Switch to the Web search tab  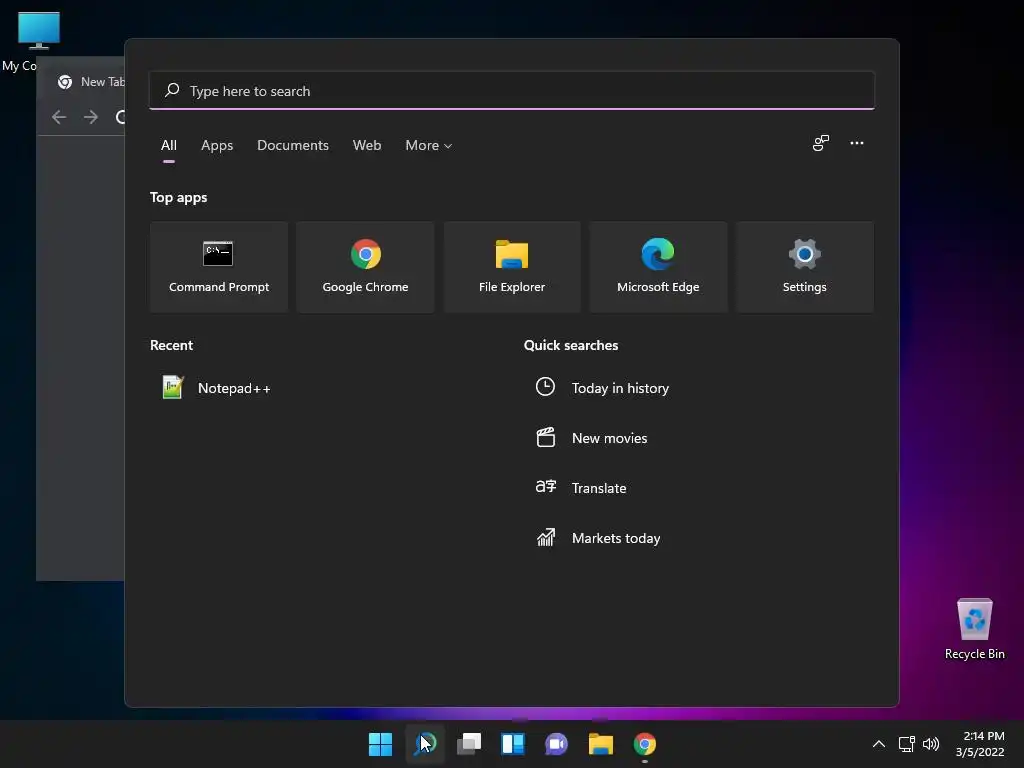click(367, 146)
